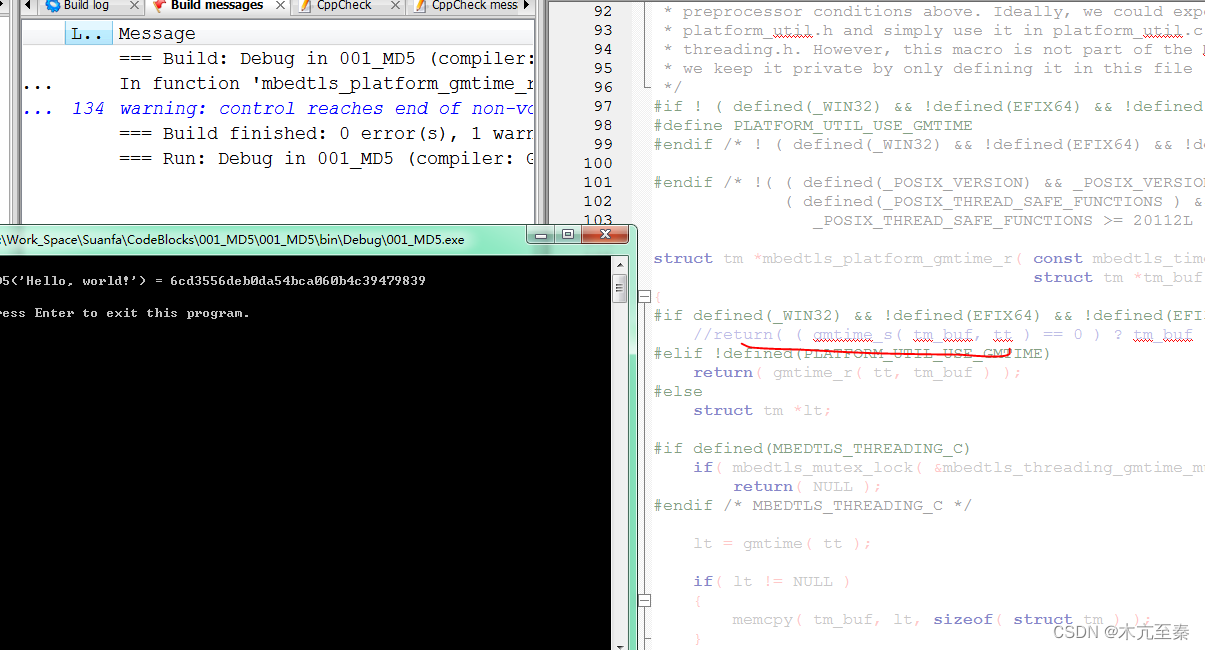Click the pencil icon on CppCheck mess tab

coord(418,6)
